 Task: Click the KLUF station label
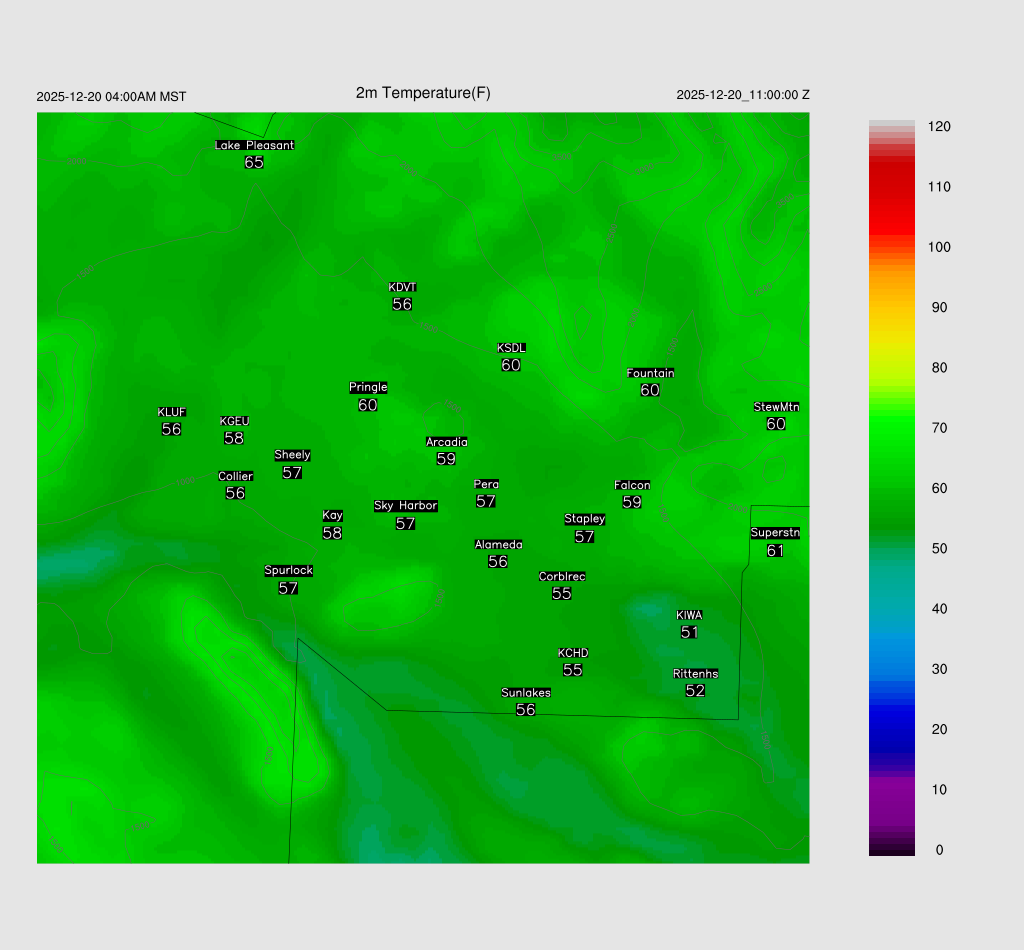pyautogui.click(x=171, y=413)
